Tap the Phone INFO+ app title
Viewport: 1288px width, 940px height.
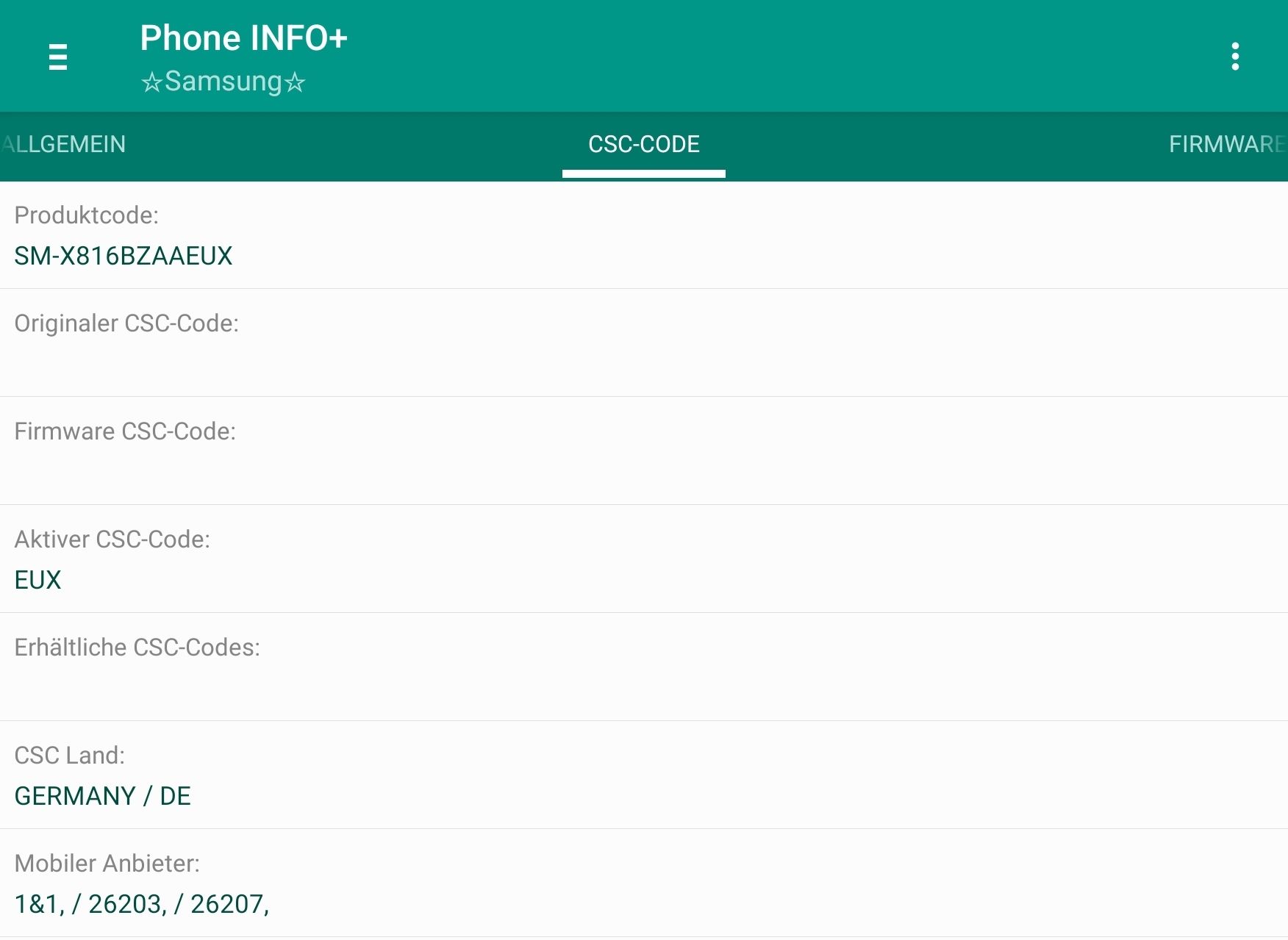tap(243, 38)
